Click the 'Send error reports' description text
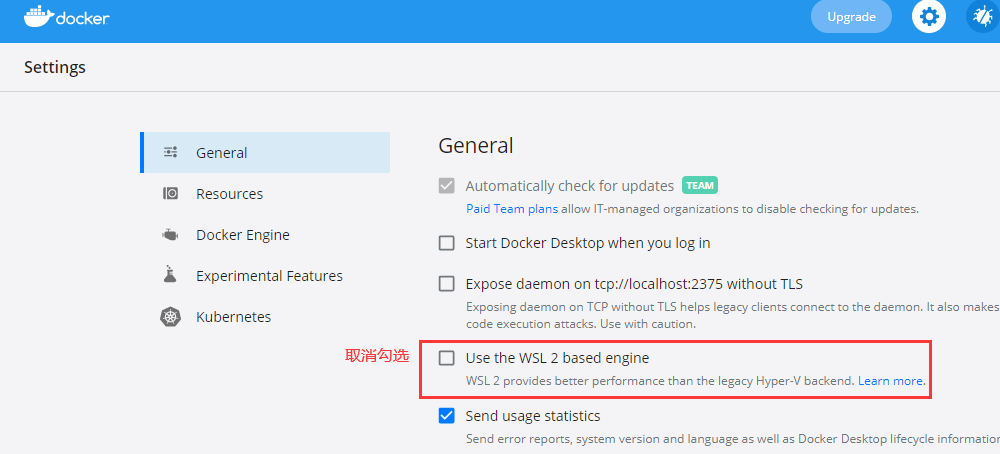 pyautogui.click(x=733, y=439)
